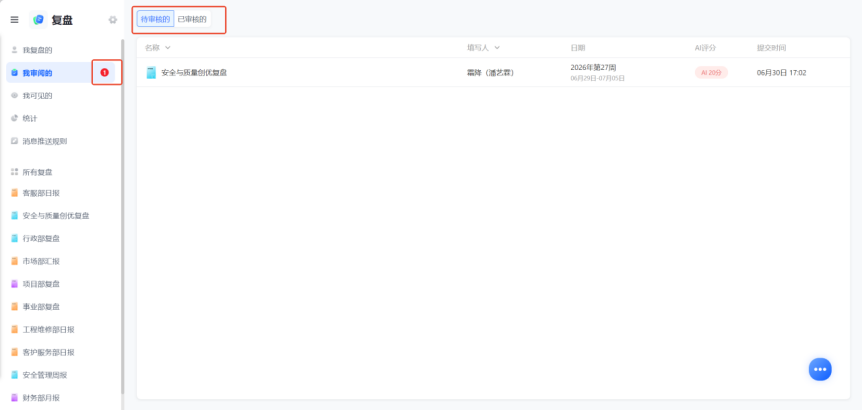Open 安全与质量创优复盘 in the table

coord(194,73)
